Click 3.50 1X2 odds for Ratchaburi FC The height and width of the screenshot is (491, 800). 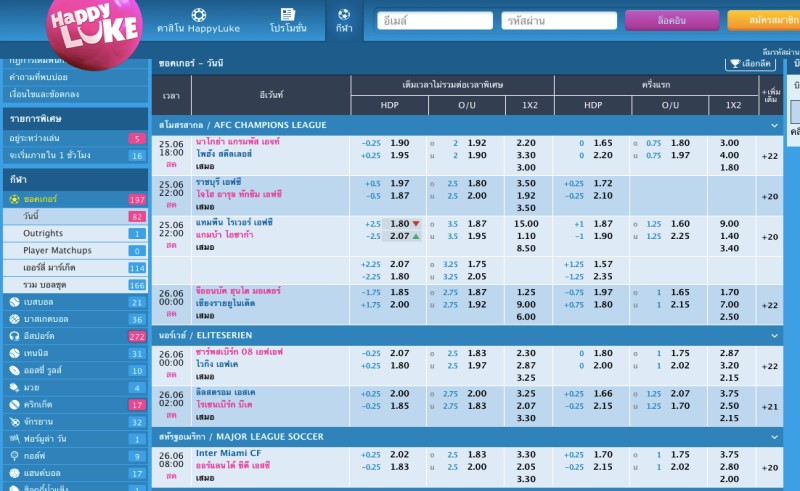(526, 183)
